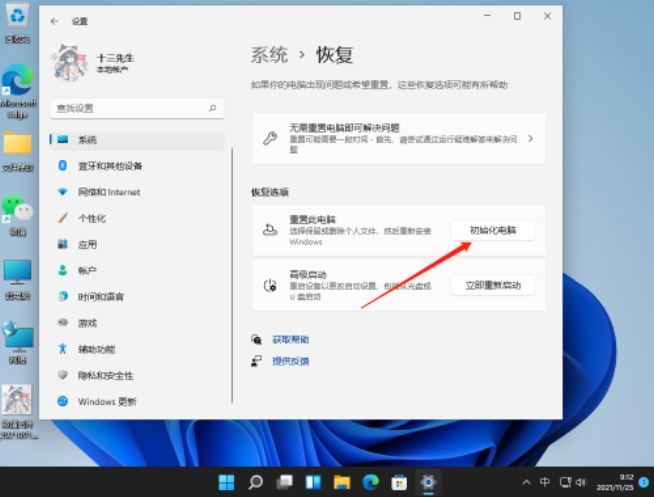
Task: Select 网络和 Internet in sidebar
Action: pyautogui.click(x=108, y=192)
